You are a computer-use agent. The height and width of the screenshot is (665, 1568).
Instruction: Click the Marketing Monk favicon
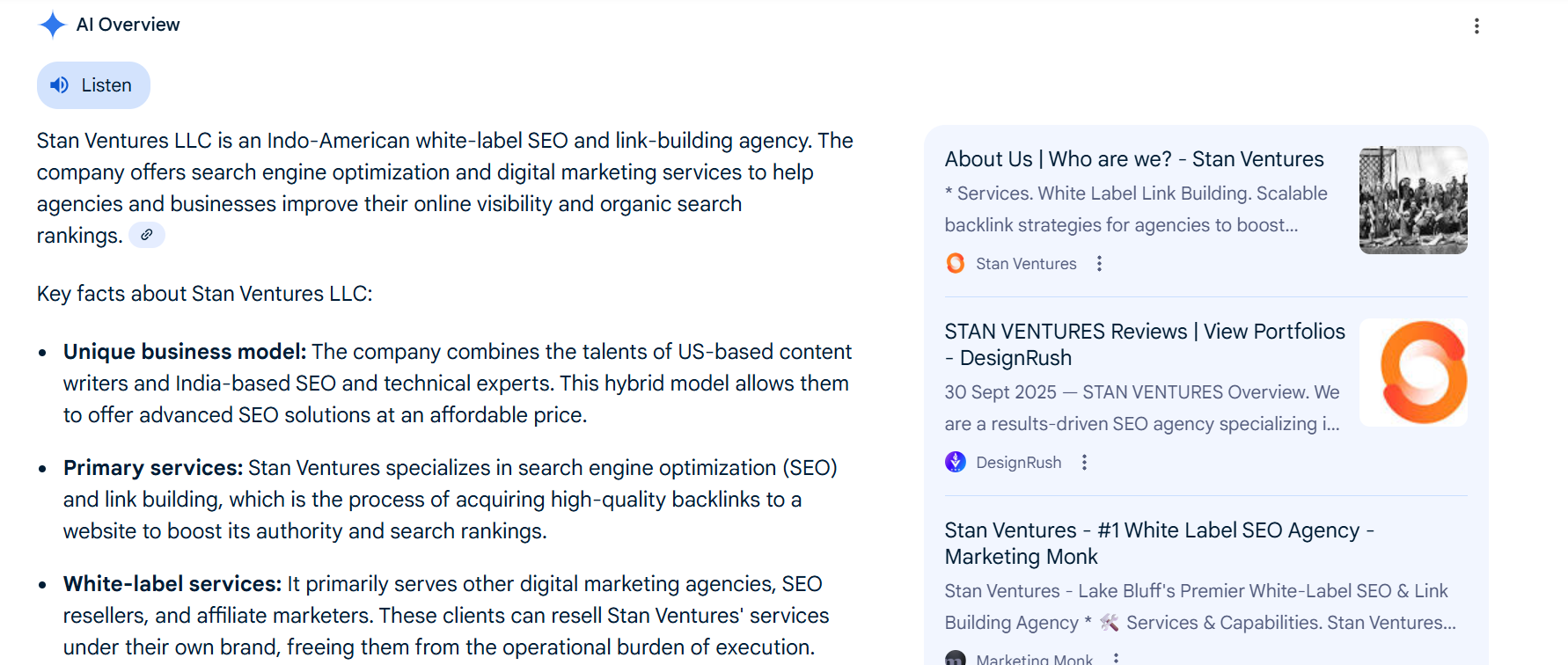(x=956, y=659)
